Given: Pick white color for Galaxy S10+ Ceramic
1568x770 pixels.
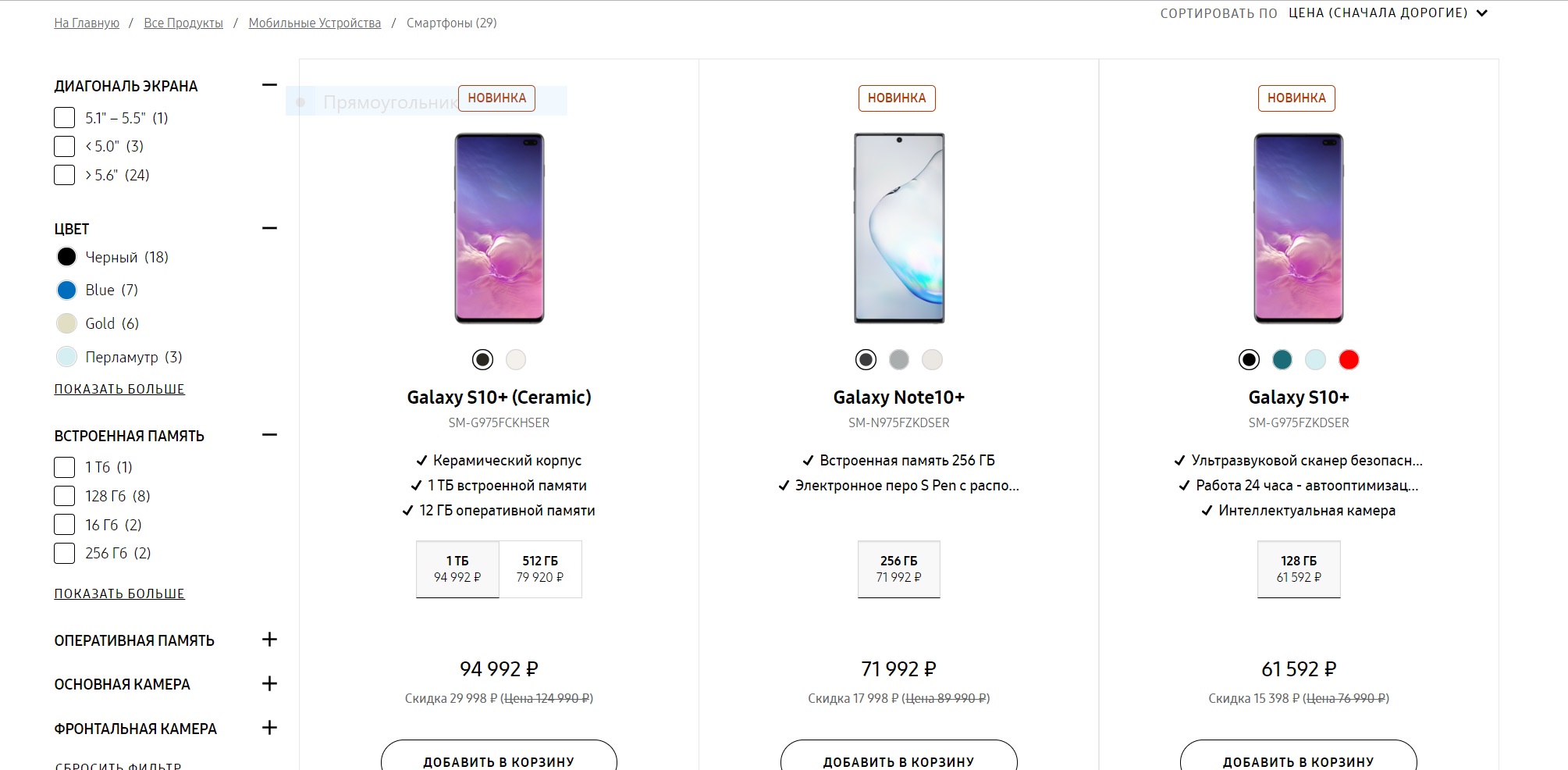Looking at the screenshot, I should point(515,359).
